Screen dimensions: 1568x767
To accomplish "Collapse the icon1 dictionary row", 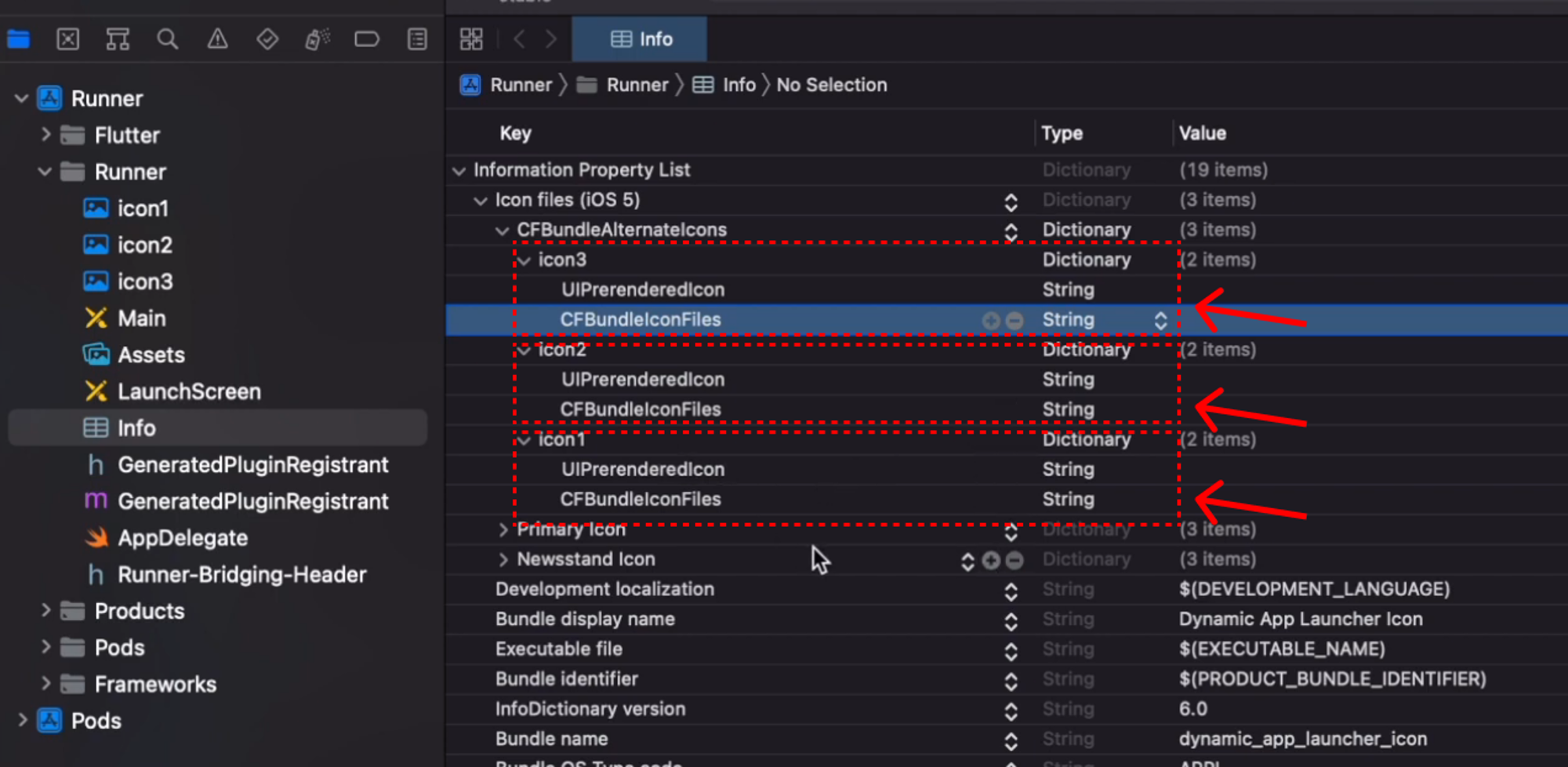I will click(x=524, y=441).
